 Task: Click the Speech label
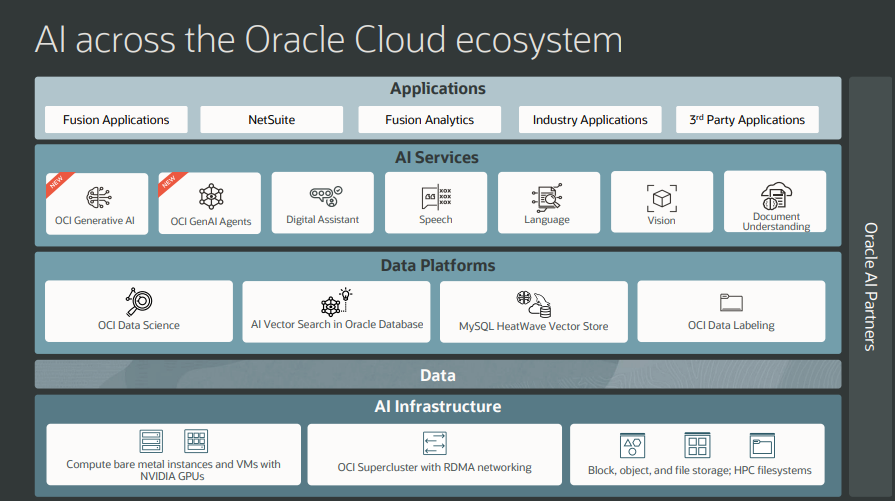click(436, 220)
